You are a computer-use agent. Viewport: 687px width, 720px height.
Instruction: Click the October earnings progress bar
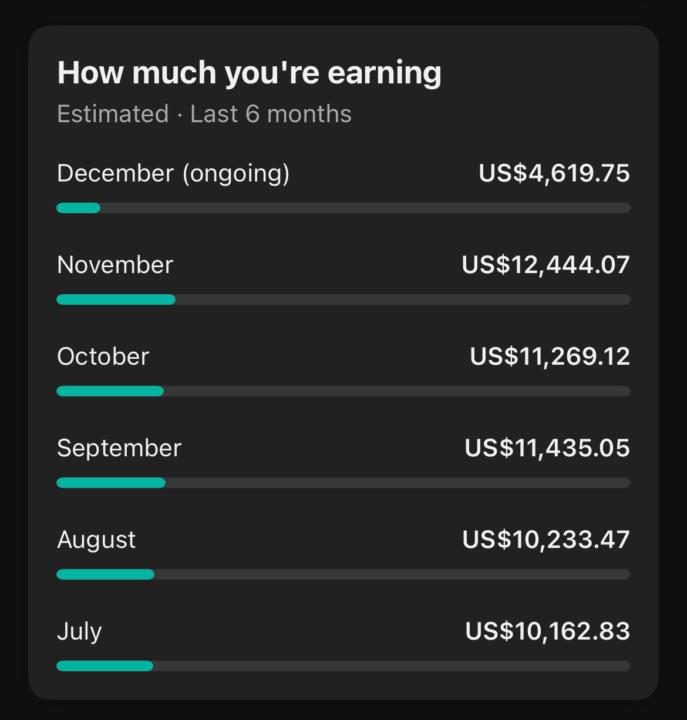pyautogui.click(x=343, y=391)
